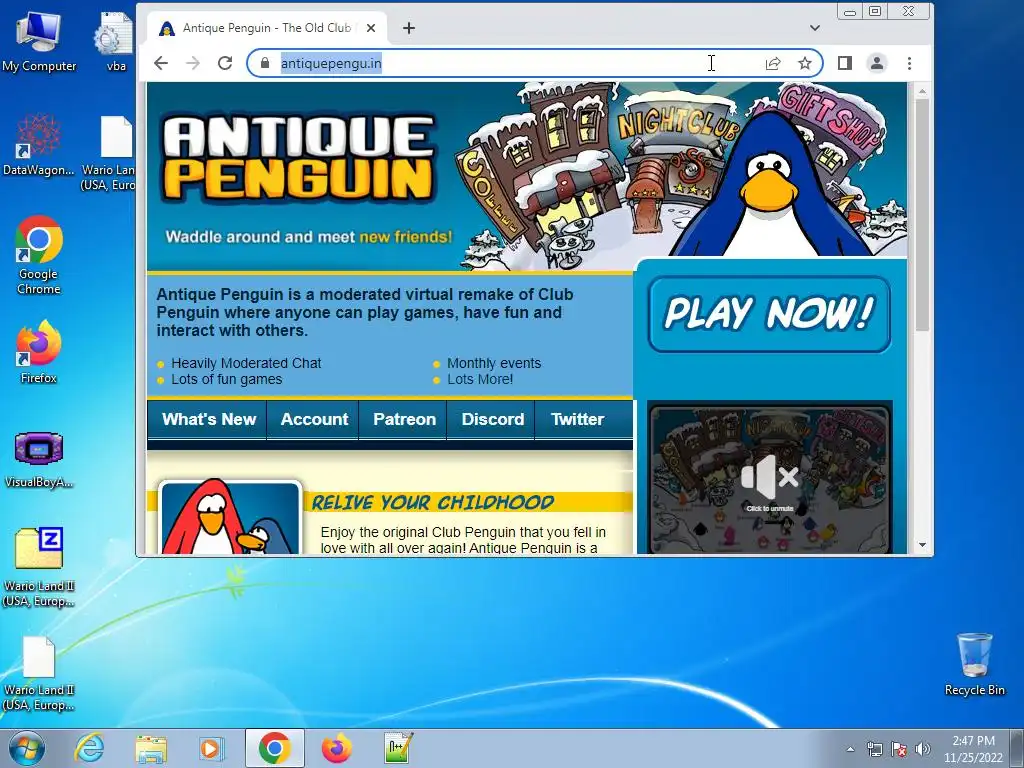
Task: Select the bottom Wario Land II file icon
Action: [39, 674]
